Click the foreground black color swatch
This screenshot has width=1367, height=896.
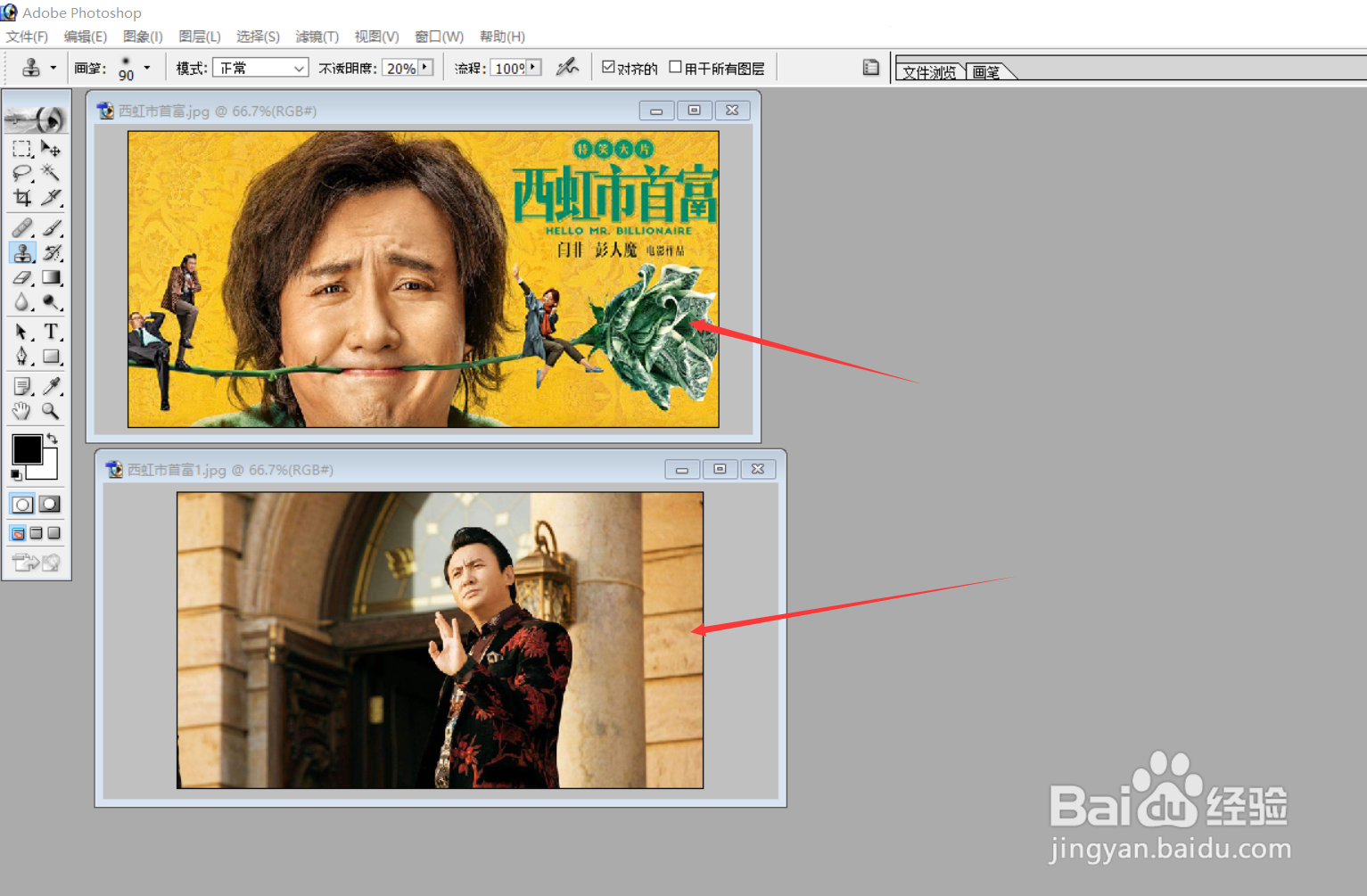(27, 448)
